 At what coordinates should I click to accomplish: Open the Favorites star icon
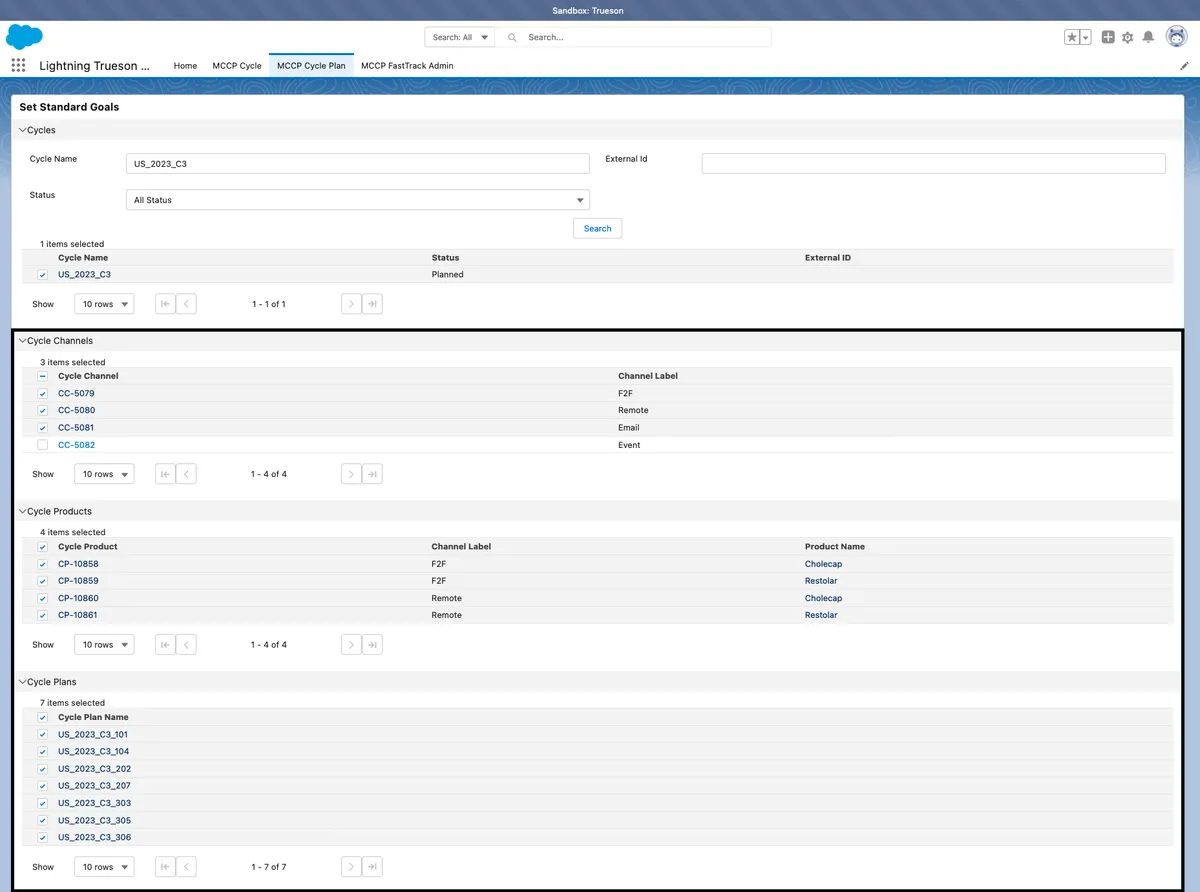[x=1072, y=37]
